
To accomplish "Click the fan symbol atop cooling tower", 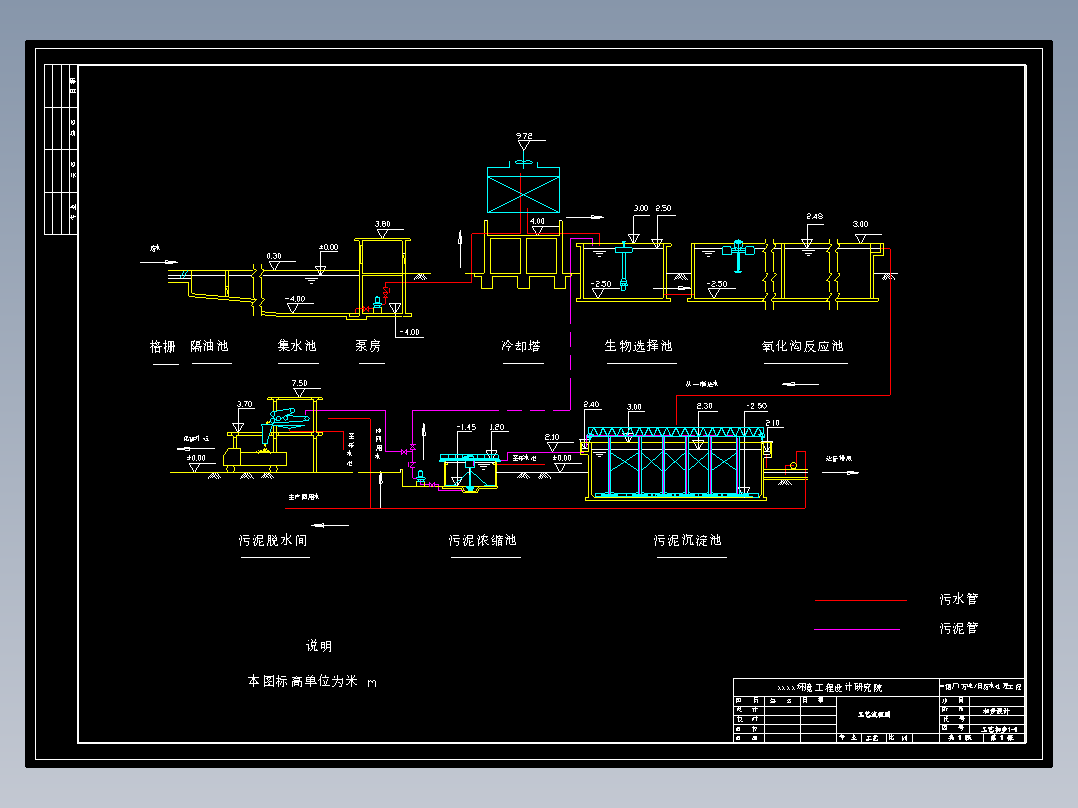I will 524,162.
